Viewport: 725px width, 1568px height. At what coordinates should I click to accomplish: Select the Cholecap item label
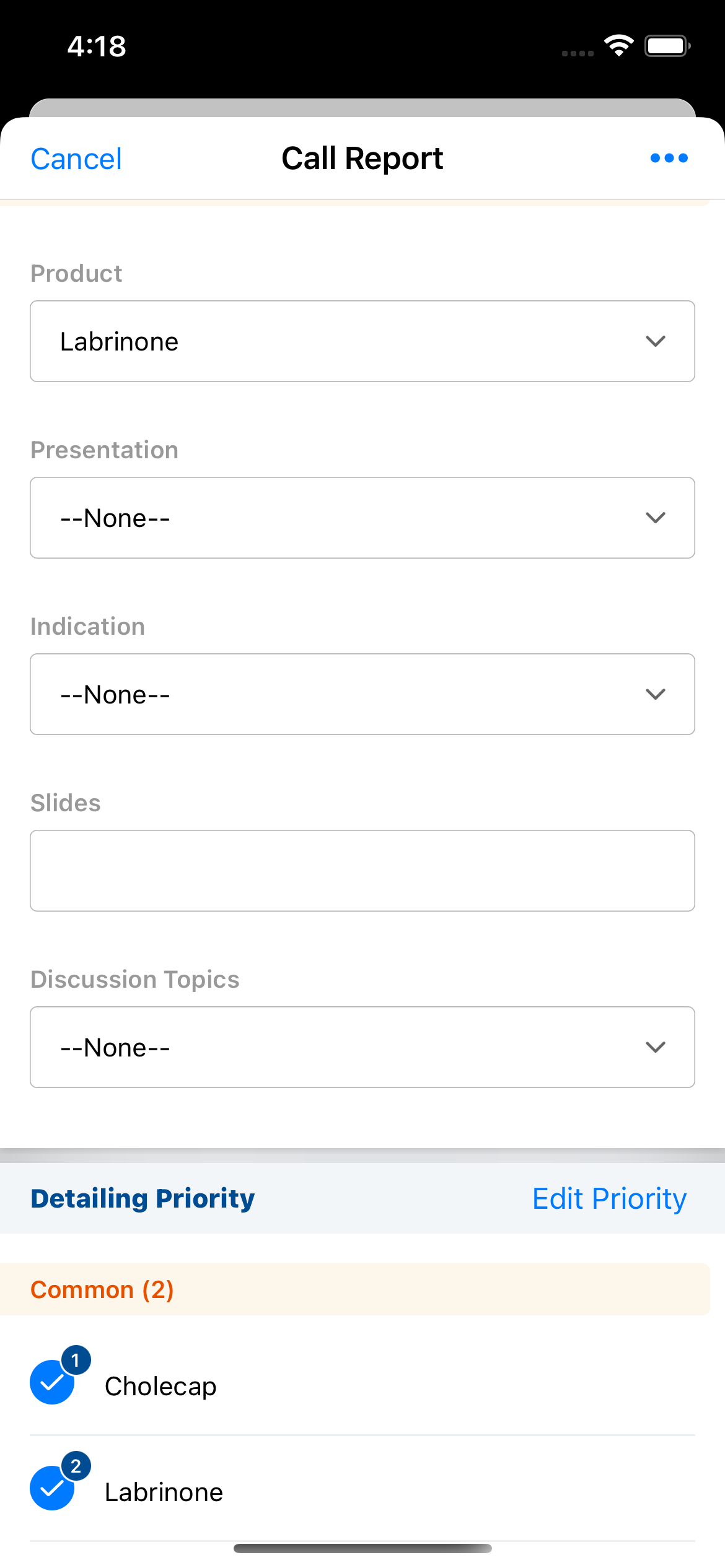point(160,1386)
